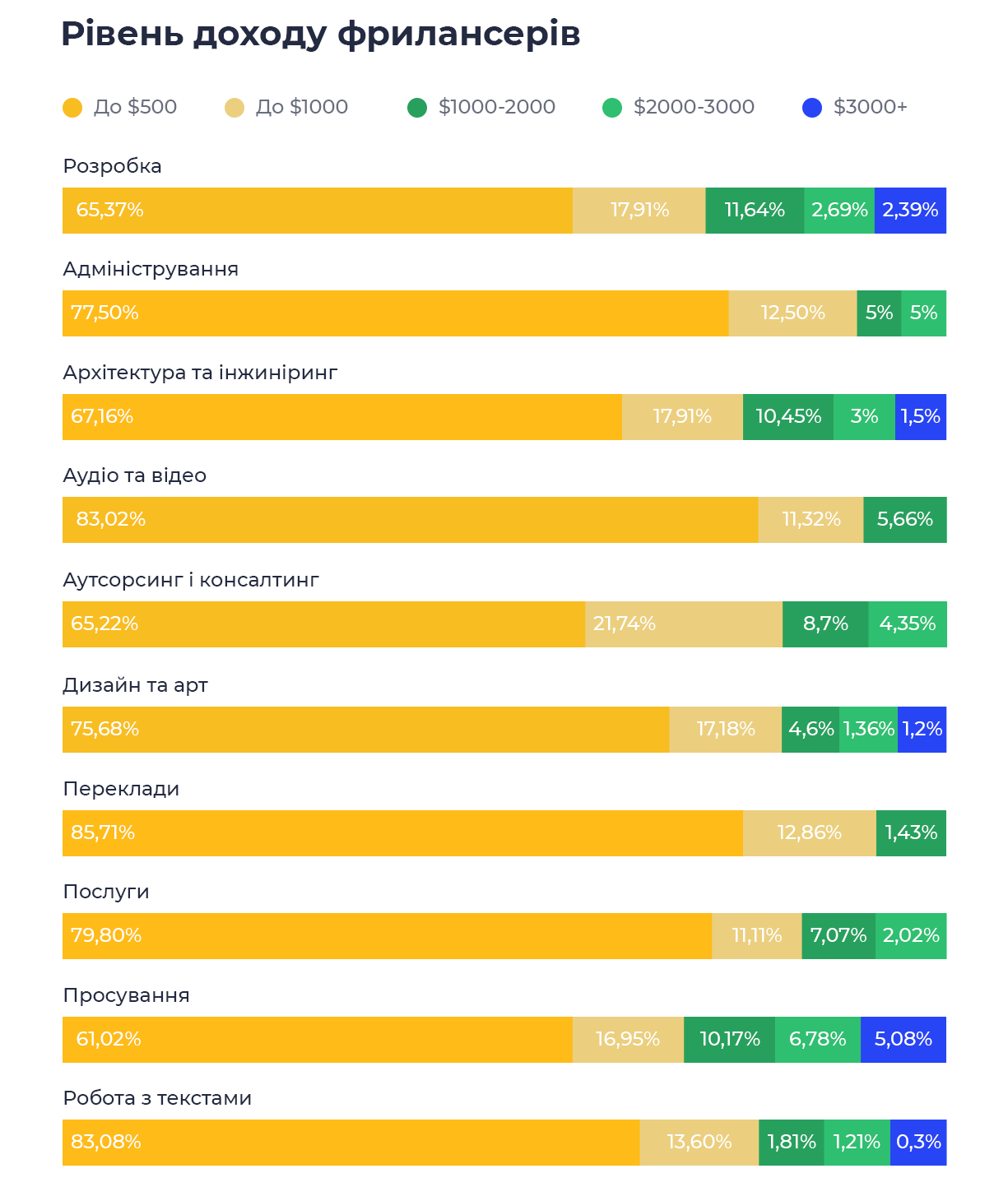Select the 5,08% blue segment in Просування
Viewport: 1008px width, 1187px height.
click(903, 1040)
